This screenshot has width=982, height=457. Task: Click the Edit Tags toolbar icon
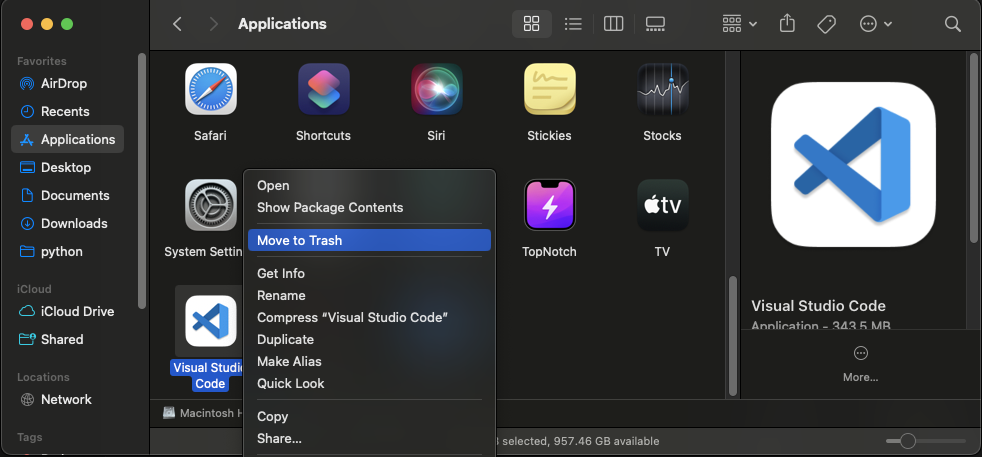(827, 24)
